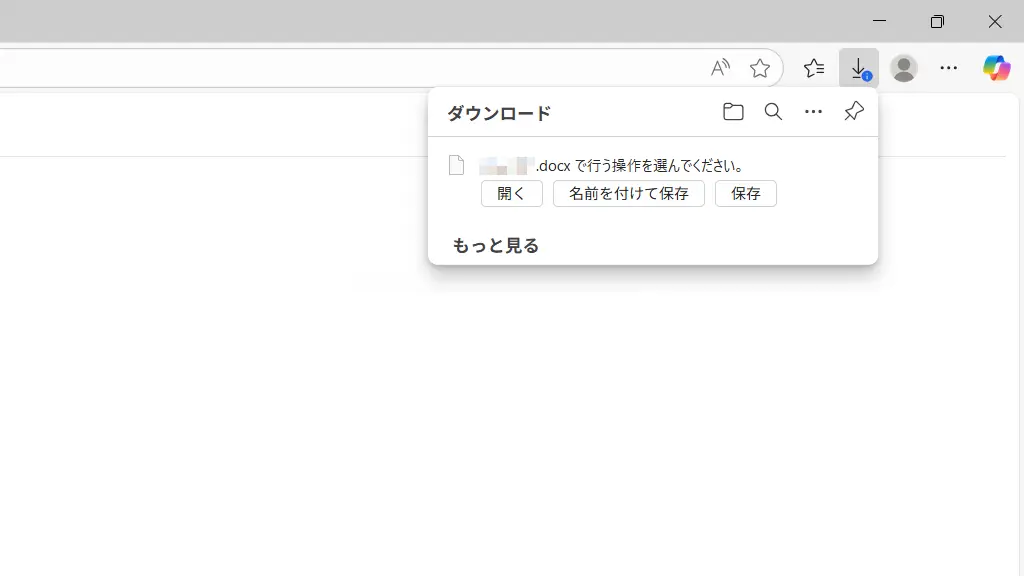Expand もっと見る in the Downloads panel
1024x576 pixels.
point(495,244)
